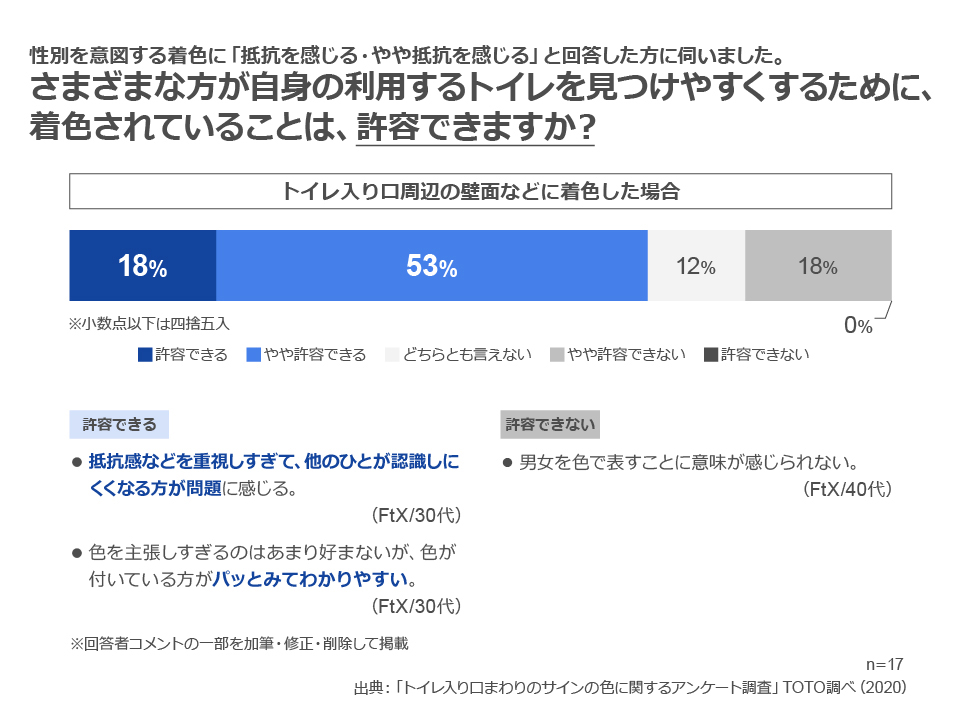Click the やや許容できる legend swatch
This screenshot has width=960, height=720.
pyautogui.click(x=253, y=354)
